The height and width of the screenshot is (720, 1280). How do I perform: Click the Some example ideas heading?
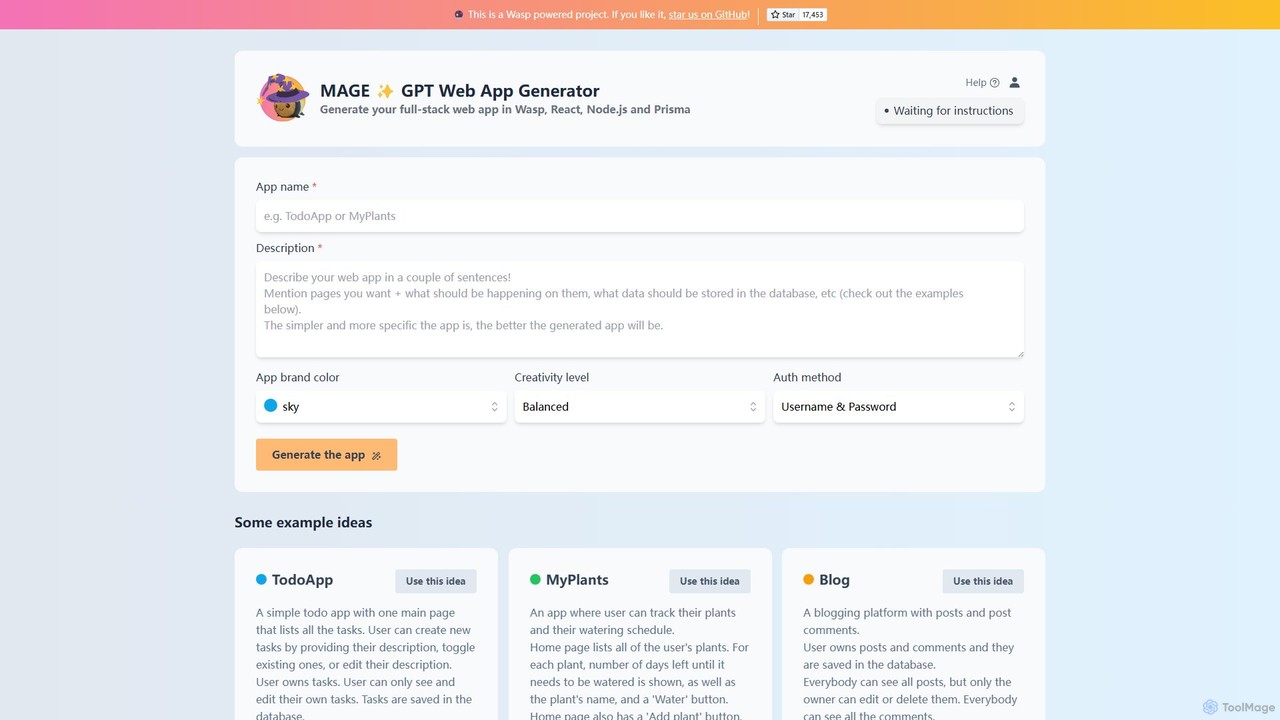[303, 522]
